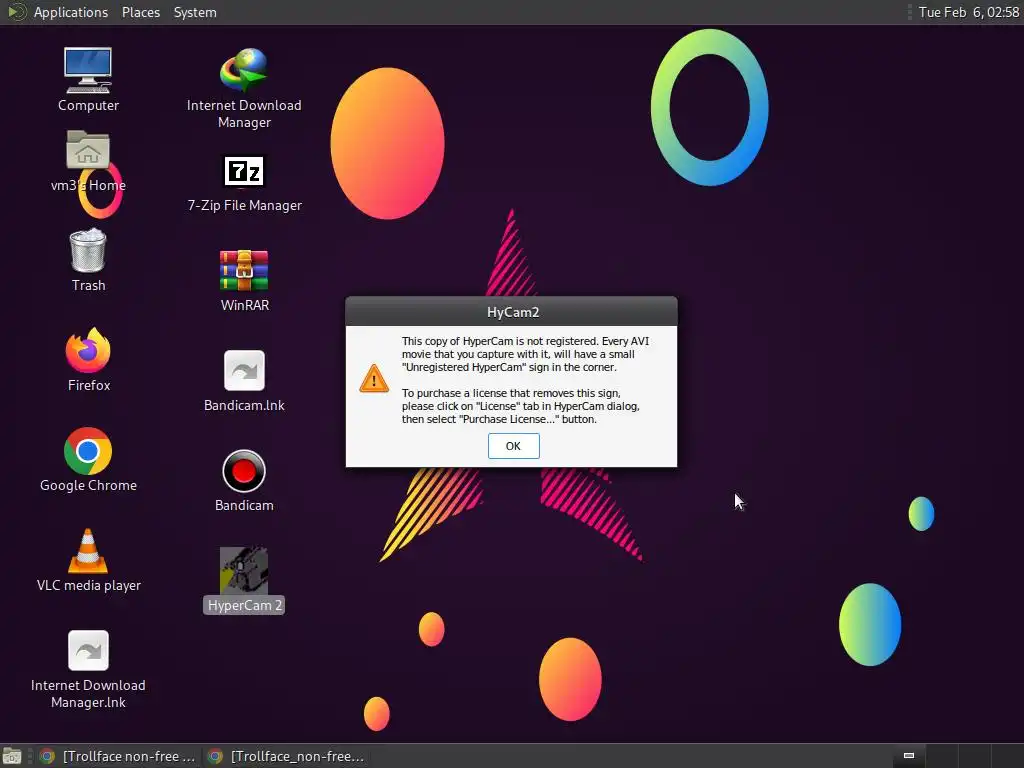Switch to the [Trollface_non-free... taskbar window
This screenshot has width=1024, height=768.
coord(285,756)
